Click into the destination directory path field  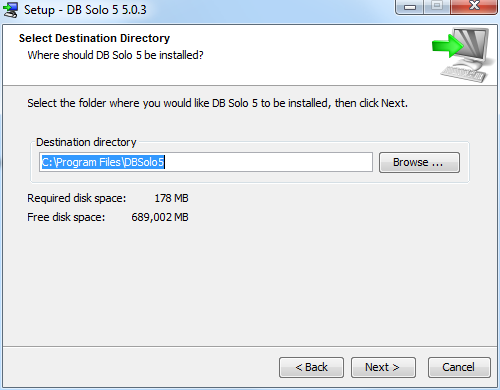point(206,162)
